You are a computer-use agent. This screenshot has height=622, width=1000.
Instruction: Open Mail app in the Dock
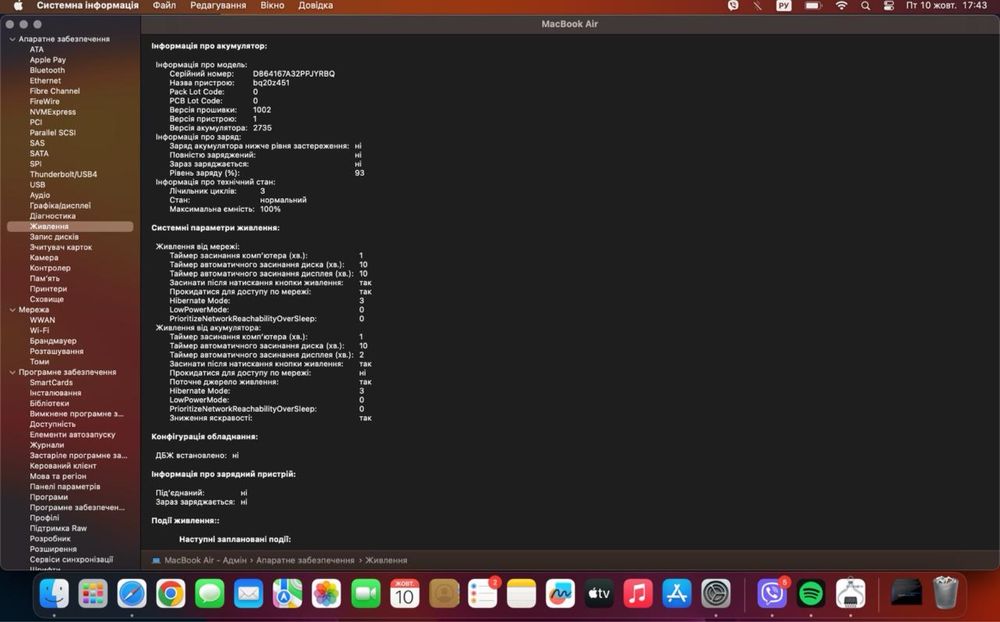pyautogui.click(x=249, y=594)
